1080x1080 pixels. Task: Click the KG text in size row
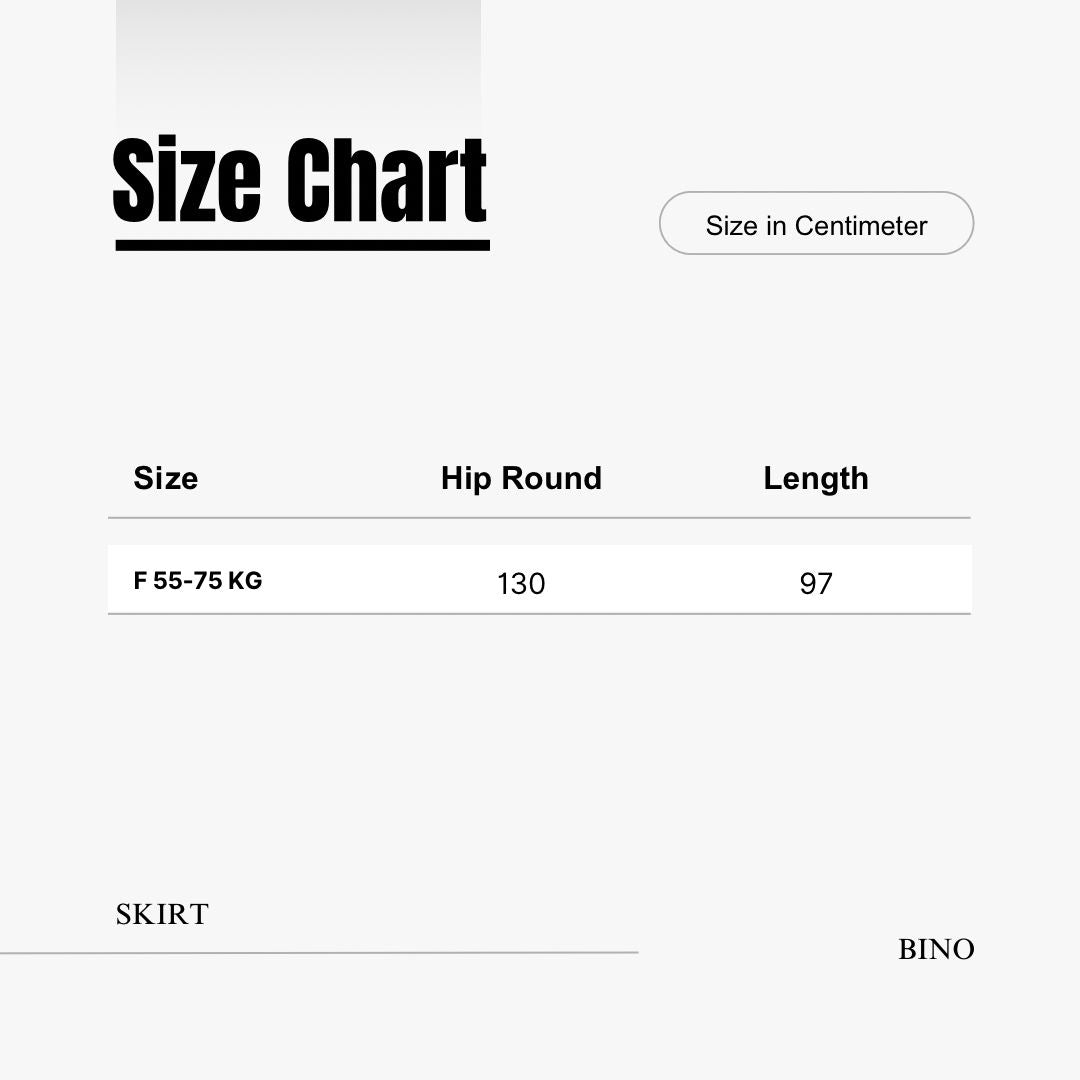click(245, 581)
